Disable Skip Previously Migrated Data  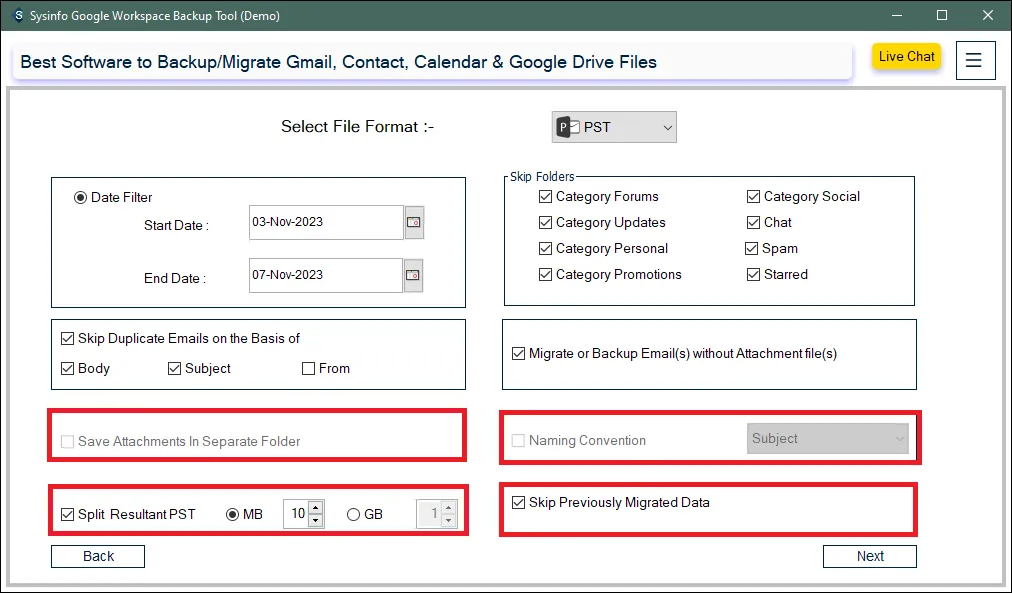click(x=518, y=503)
